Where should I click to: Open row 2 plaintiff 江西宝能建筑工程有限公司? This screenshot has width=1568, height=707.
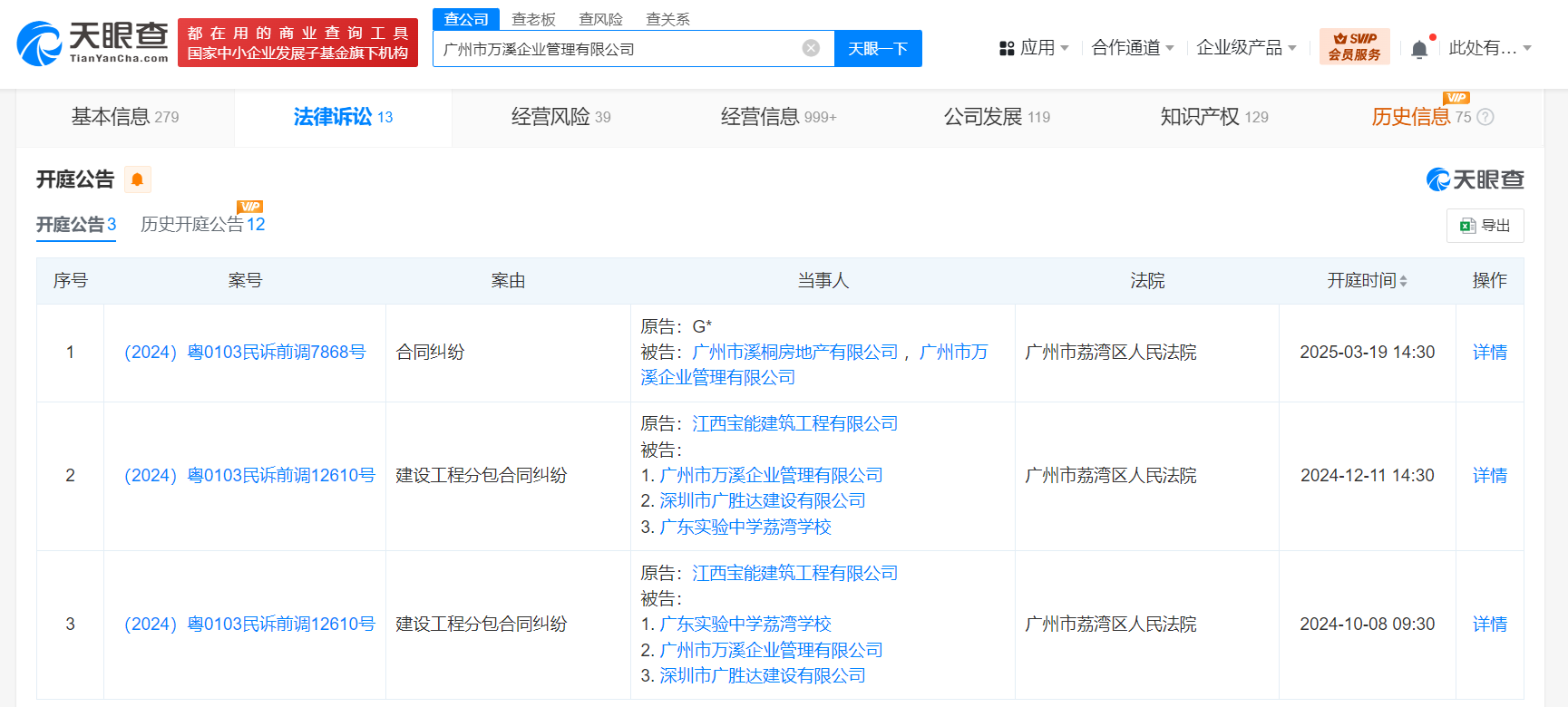[x=795, y=423]
